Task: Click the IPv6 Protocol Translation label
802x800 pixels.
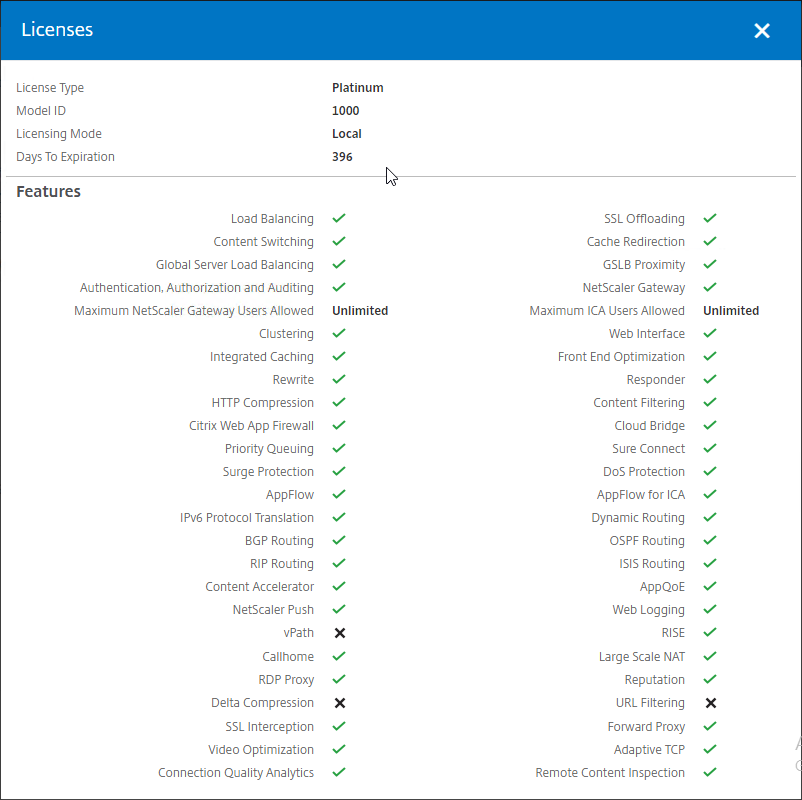Action: point(247,518)
